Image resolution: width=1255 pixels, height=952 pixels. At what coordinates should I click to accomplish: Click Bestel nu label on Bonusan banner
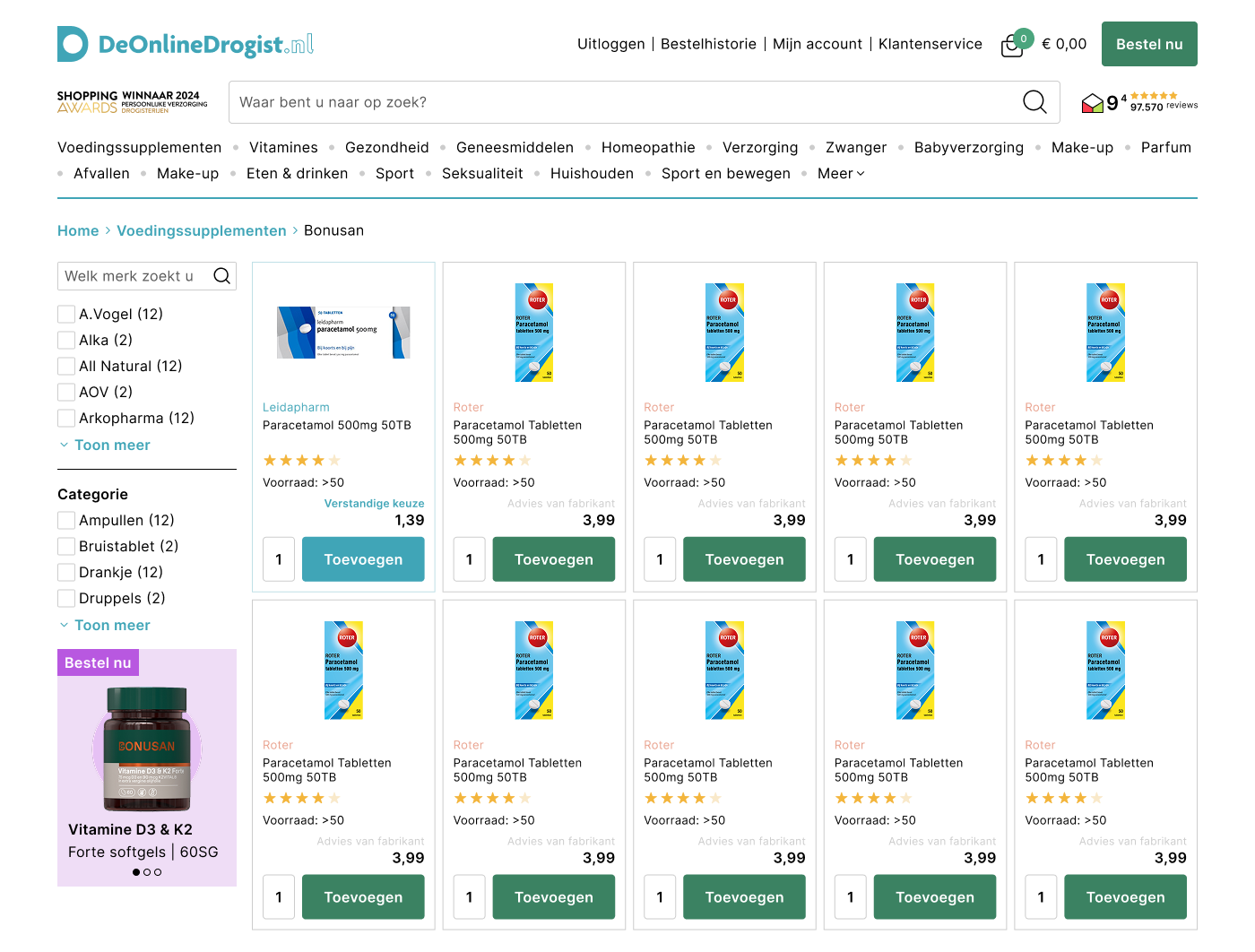98,662
